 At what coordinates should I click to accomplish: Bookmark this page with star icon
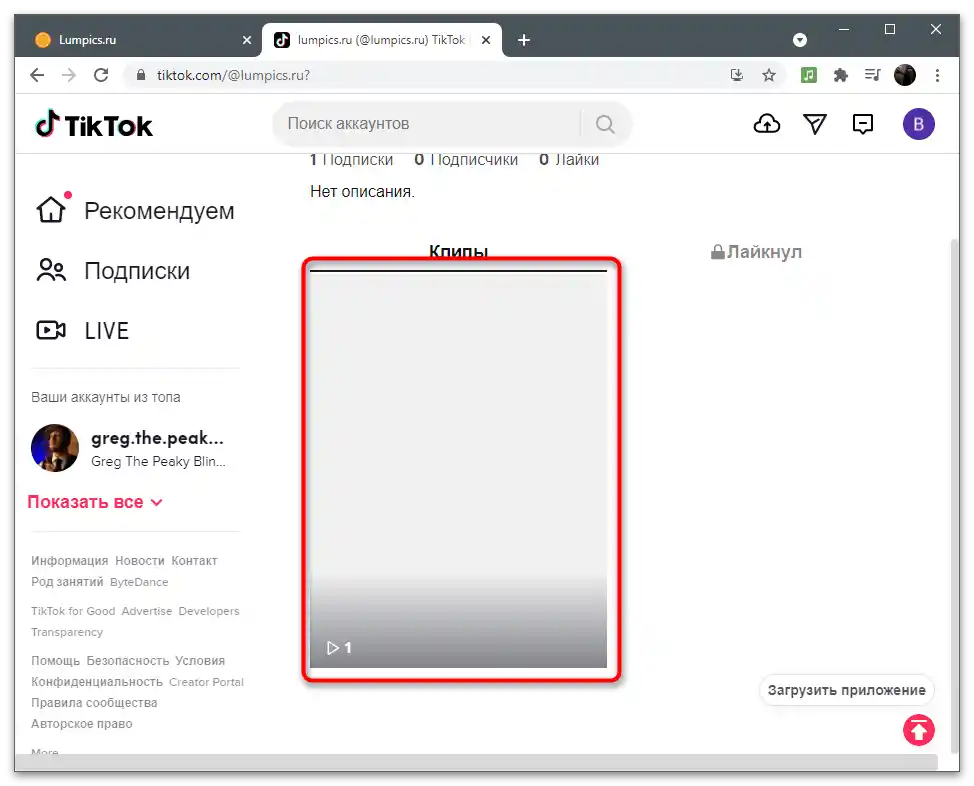click(769, 75)
